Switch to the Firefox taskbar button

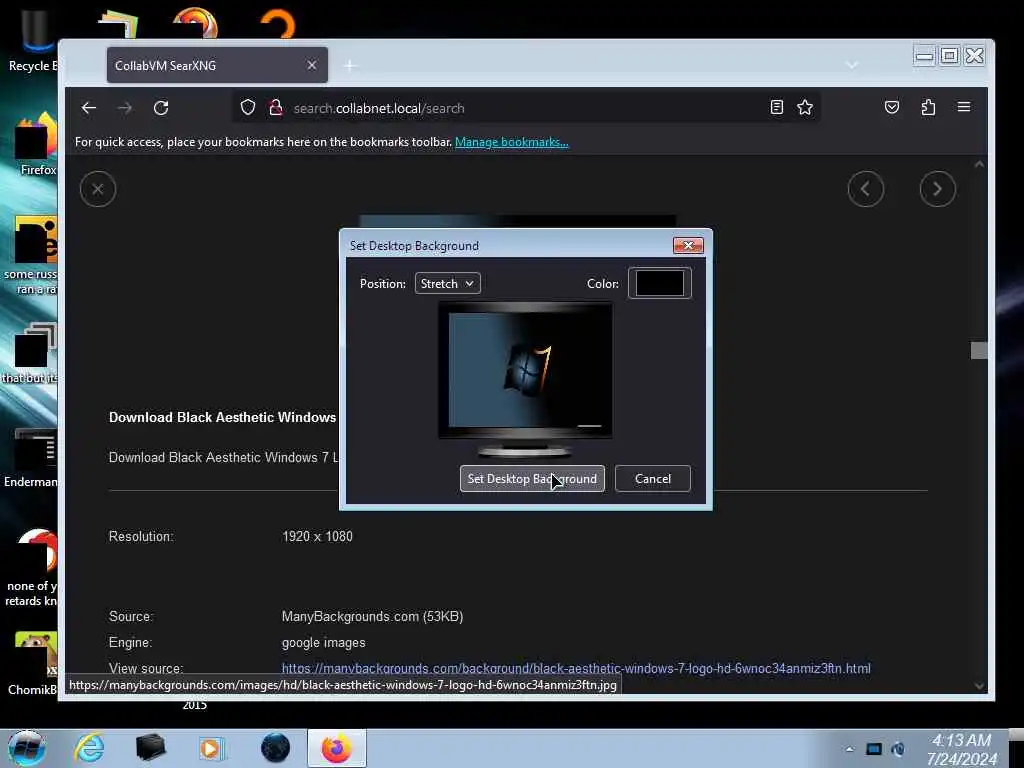337,748
